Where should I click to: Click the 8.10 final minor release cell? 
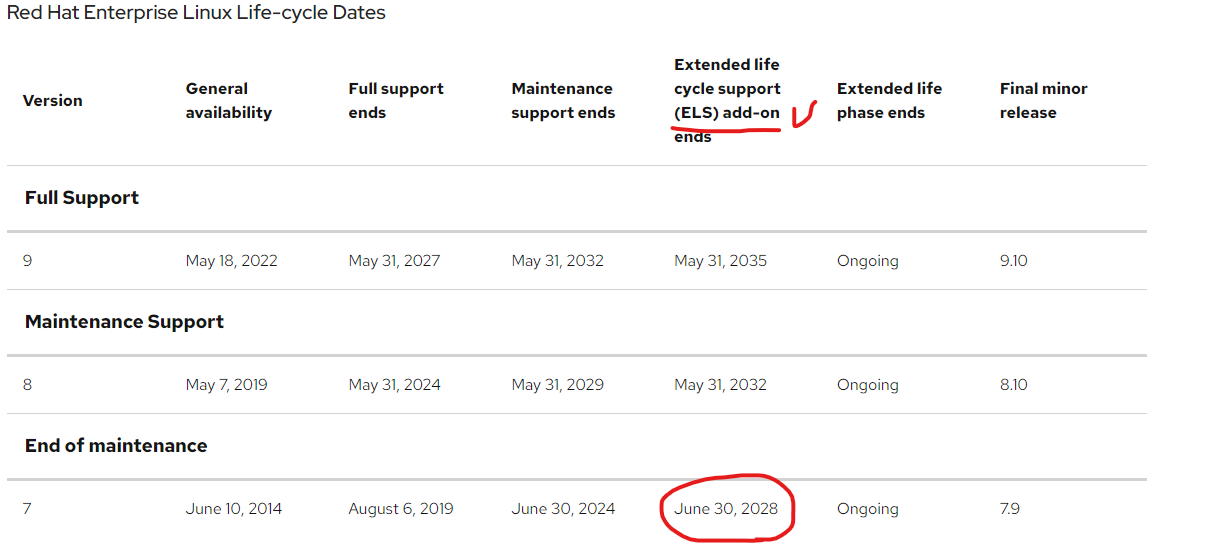(1014, 385)
